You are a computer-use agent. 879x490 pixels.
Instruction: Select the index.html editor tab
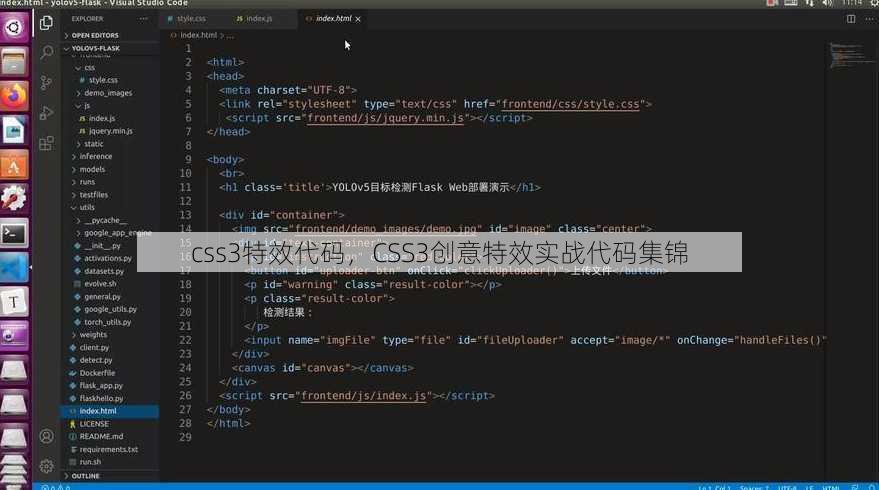tap(334, 19)
